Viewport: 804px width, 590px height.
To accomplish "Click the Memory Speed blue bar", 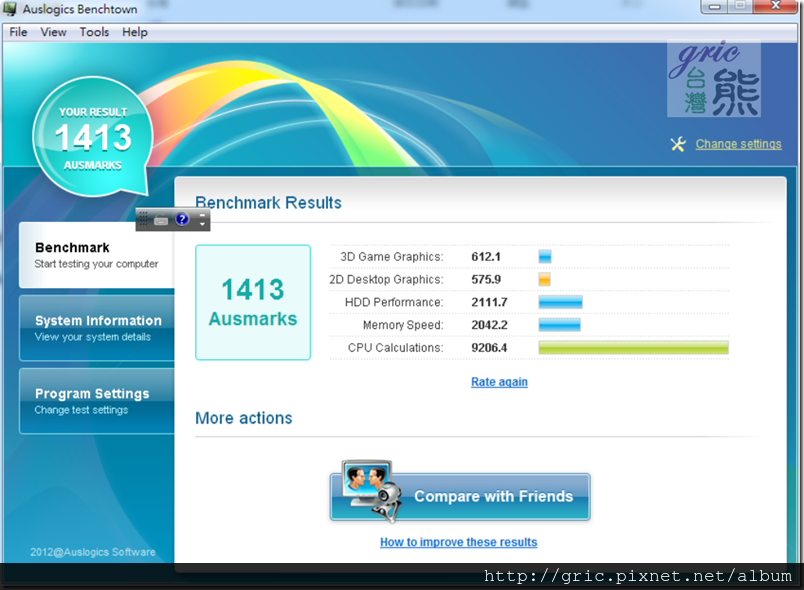I will (x=559, y=324).
